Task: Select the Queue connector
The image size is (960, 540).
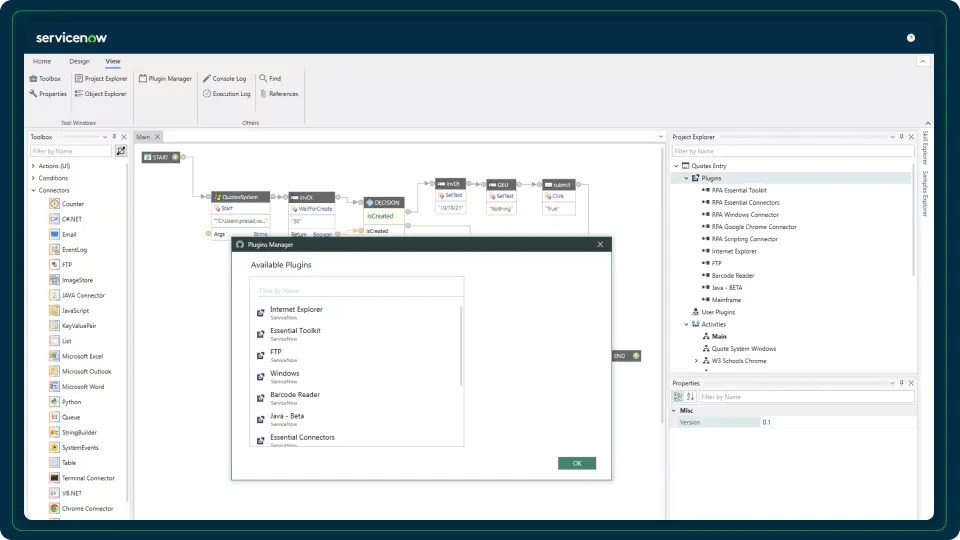Action: [x=65, y=417]
